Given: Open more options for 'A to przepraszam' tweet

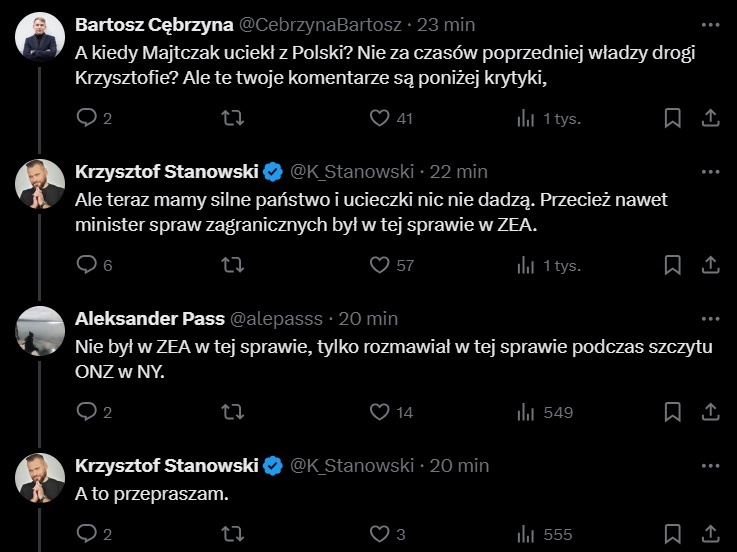Looking at the screenshot, I should click(710, 465).
